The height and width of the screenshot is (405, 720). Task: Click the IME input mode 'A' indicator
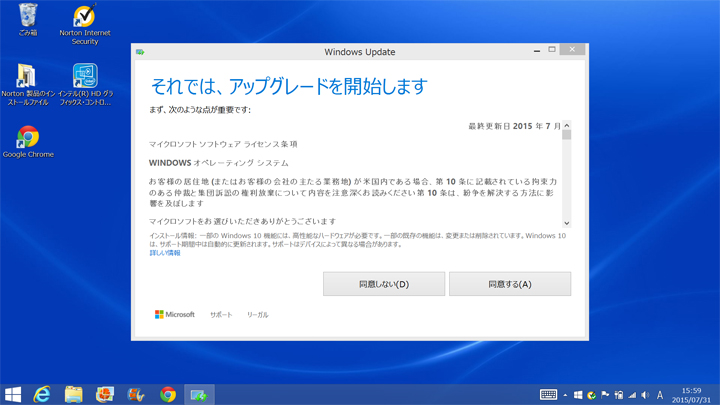(x=660, y=394)
